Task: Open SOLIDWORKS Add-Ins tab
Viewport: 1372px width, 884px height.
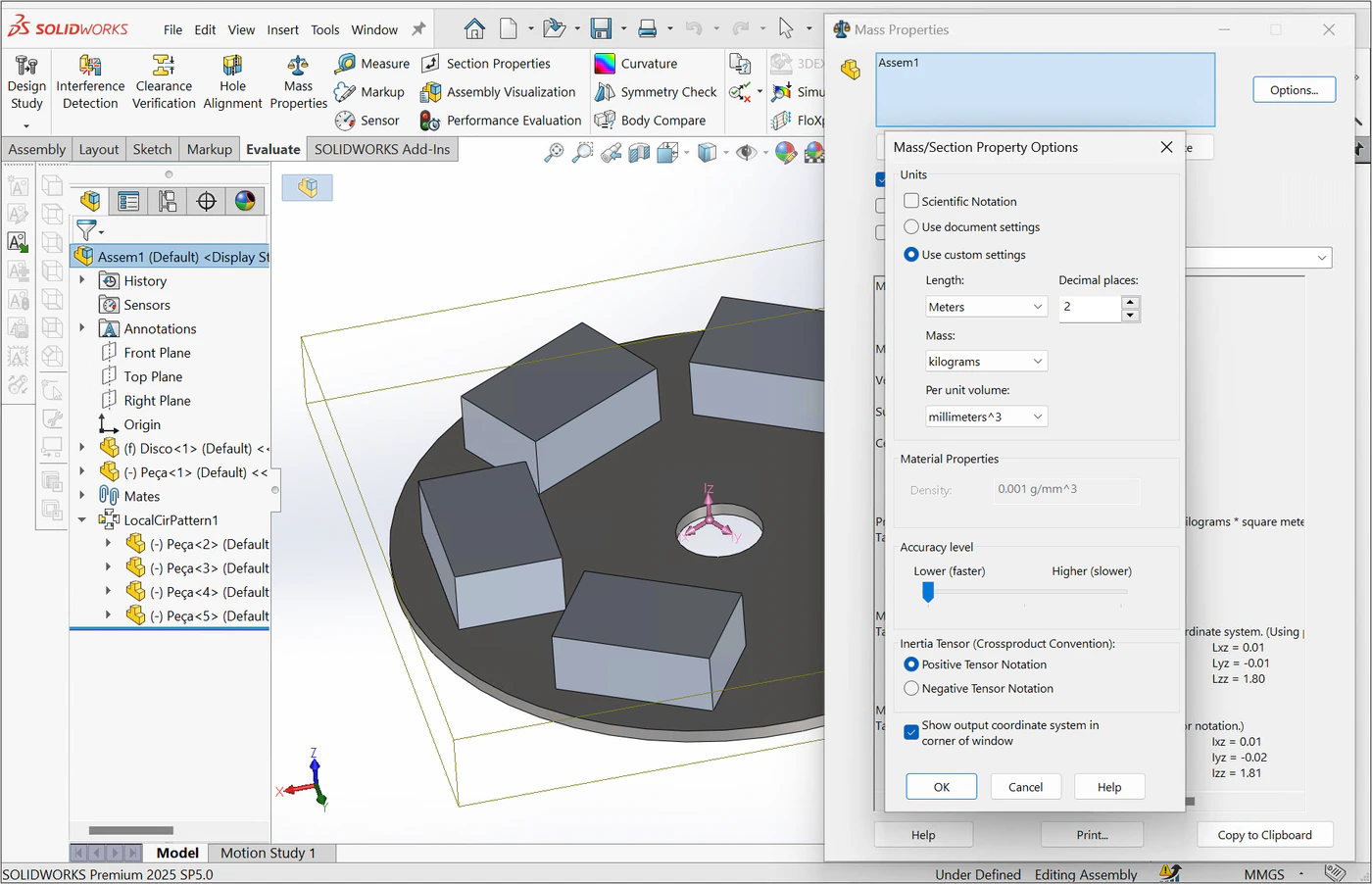Action: 382,149
